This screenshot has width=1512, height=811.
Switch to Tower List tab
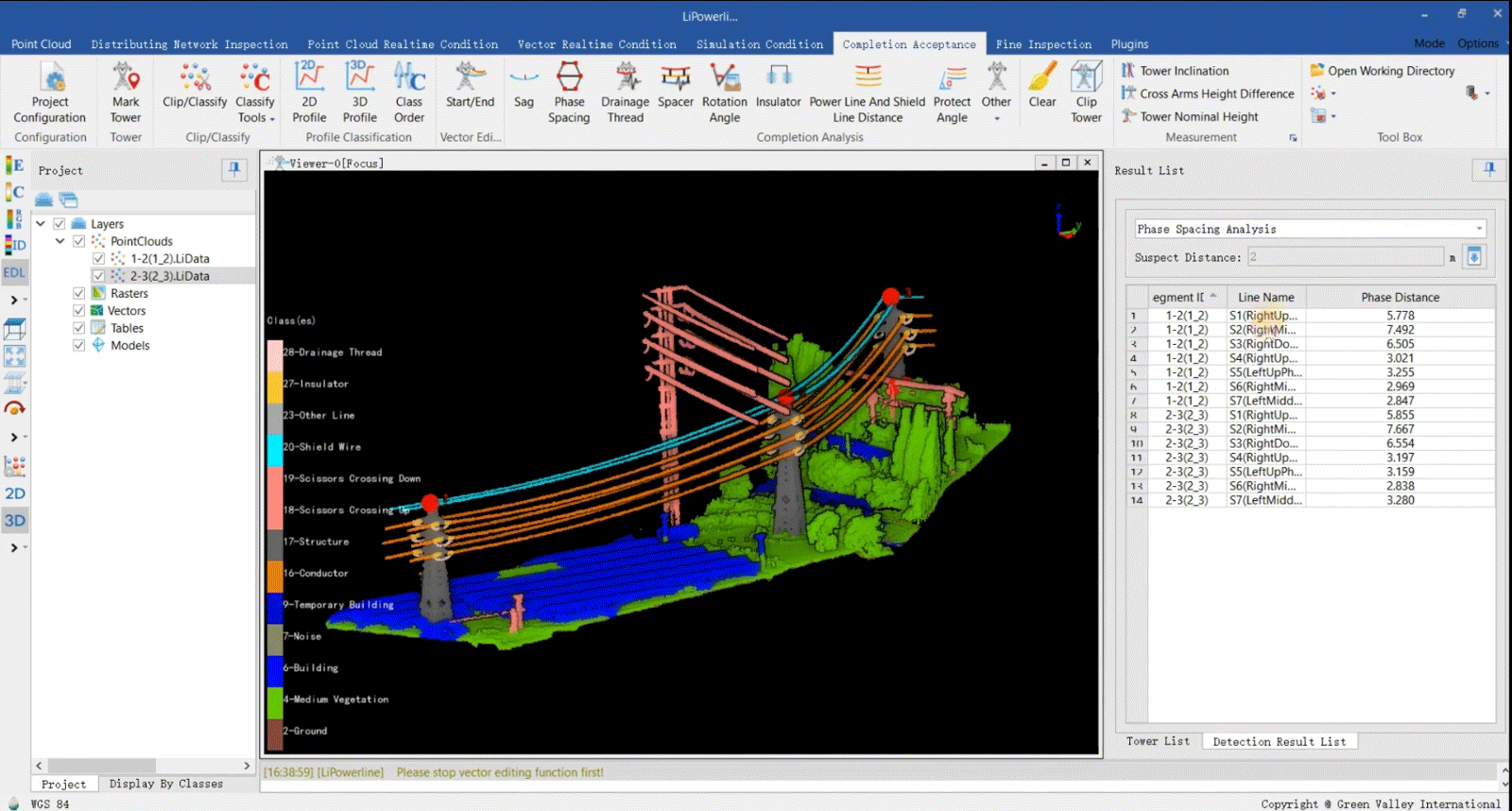(1158, 741)
